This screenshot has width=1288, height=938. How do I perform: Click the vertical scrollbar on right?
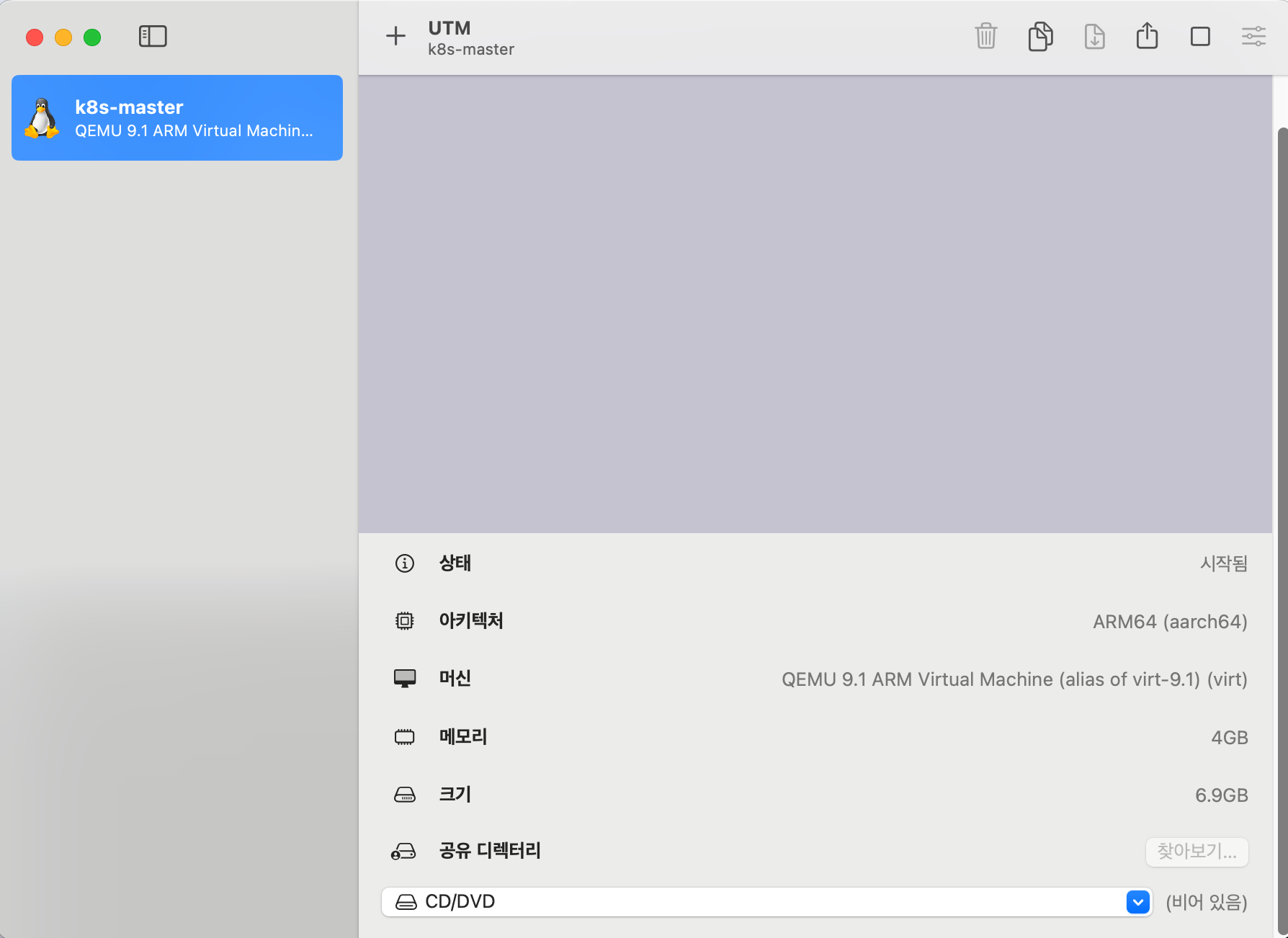1282,532
